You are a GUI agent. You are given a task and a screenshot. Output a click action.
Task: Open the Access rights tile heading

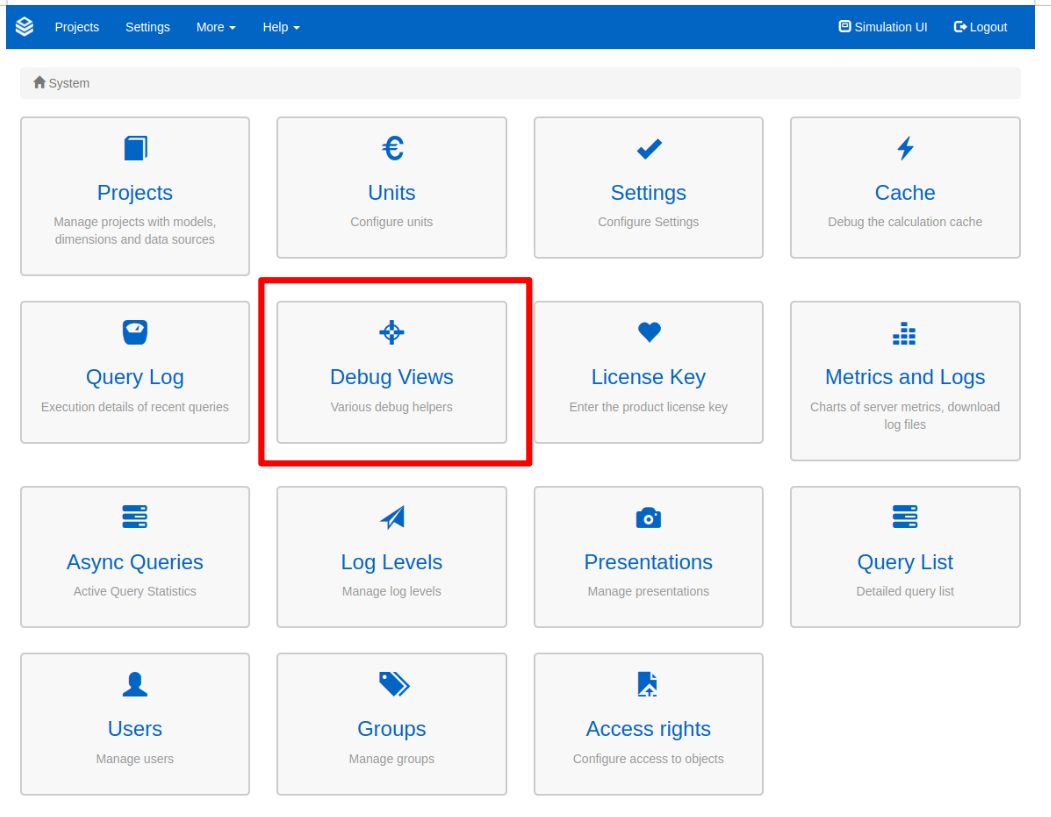[648, 729]
